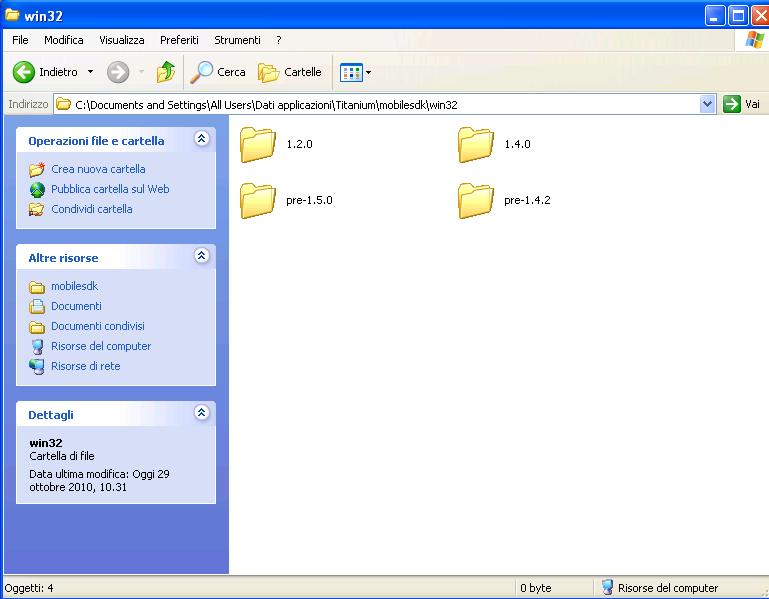Image resolution: width=769 pixels, height=599 pixels.
Task: Click the 1.4.0 folder name
Action: click(517, 144)
